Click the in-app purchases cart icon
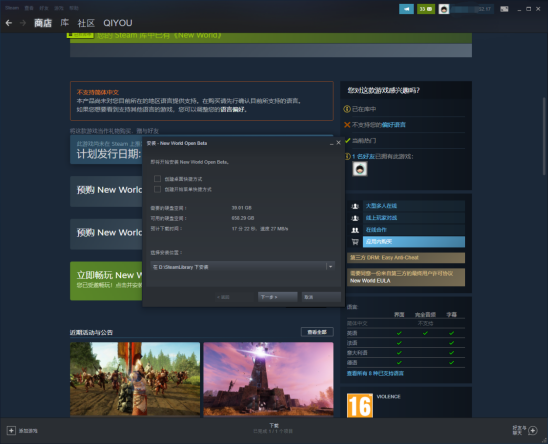The width and height of the screenshot is (548, 444). tap(355, 242)
